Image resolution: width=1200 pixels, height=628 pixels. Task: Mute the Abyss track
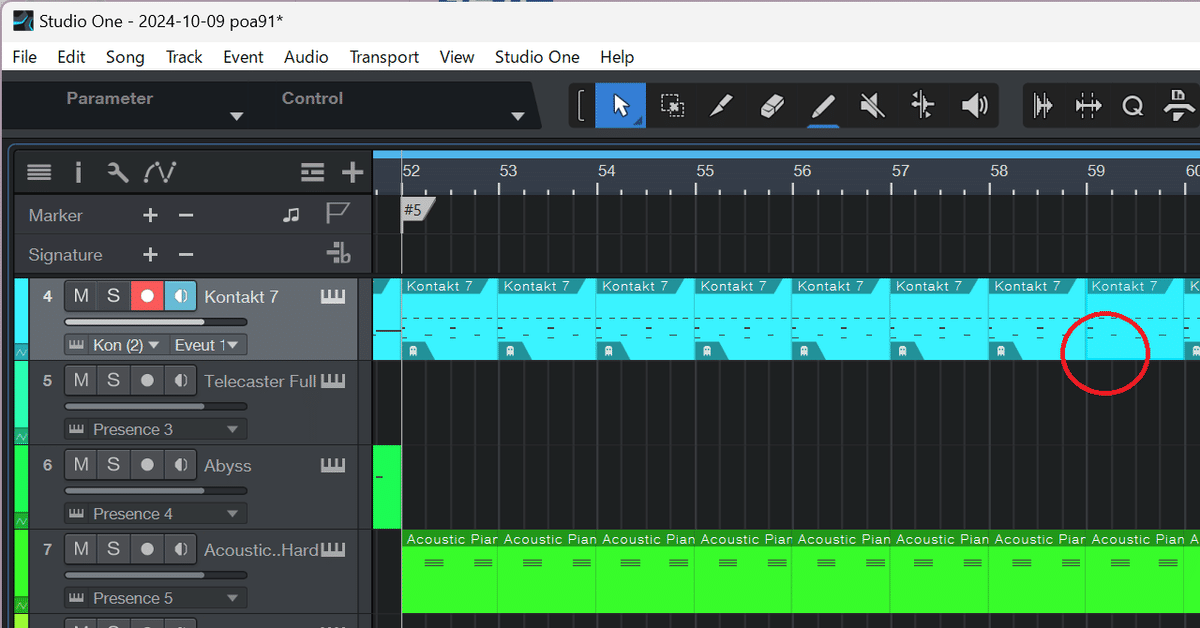pyautogui.click(x=81, y=464)
